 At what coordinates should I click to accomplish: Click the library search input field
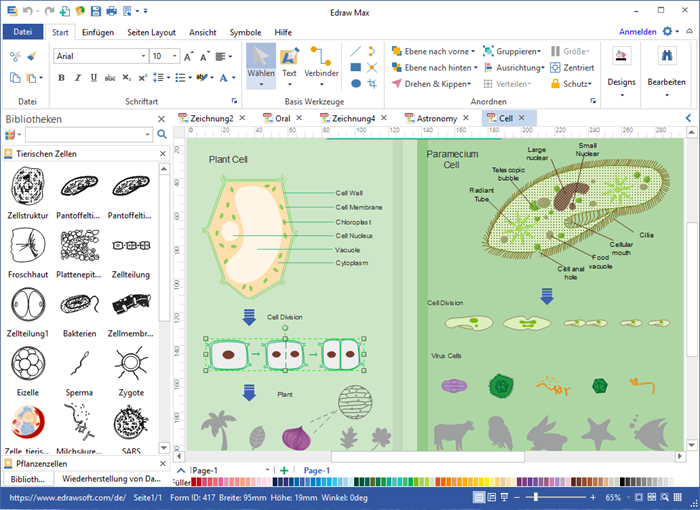(88, 134)
